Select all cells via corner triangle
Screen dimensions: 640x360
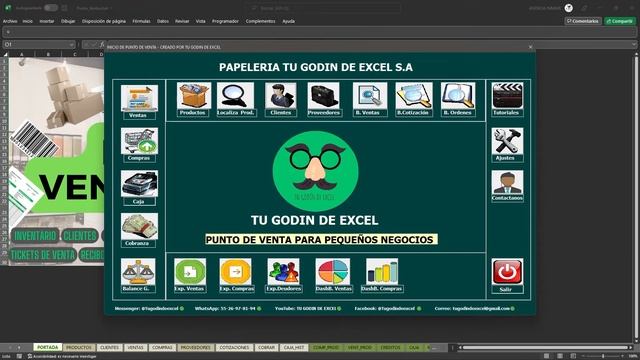[x=5, y=54]
